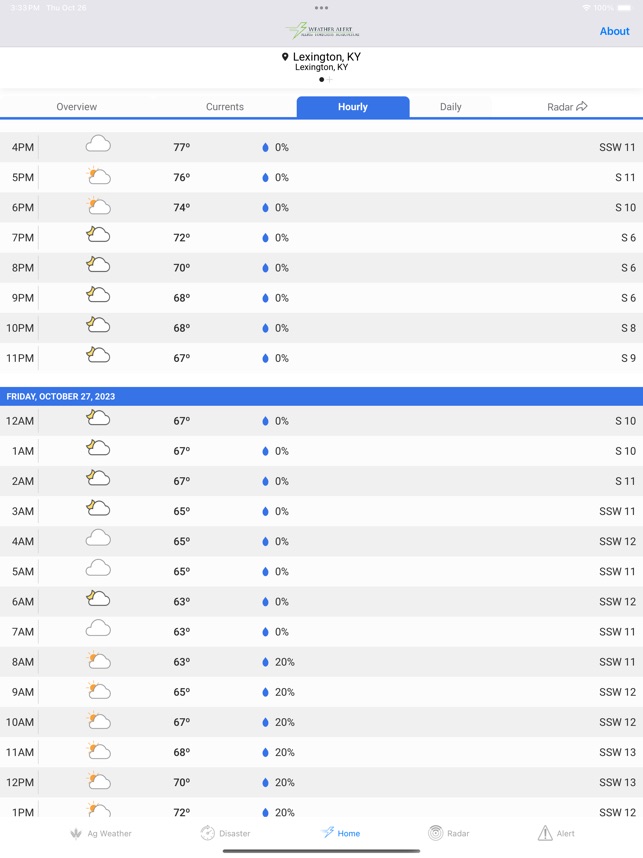This screenshot has height=858, width=643.
Task: Select the 20% precipitation at 9AM
Action: pos(285,692)
